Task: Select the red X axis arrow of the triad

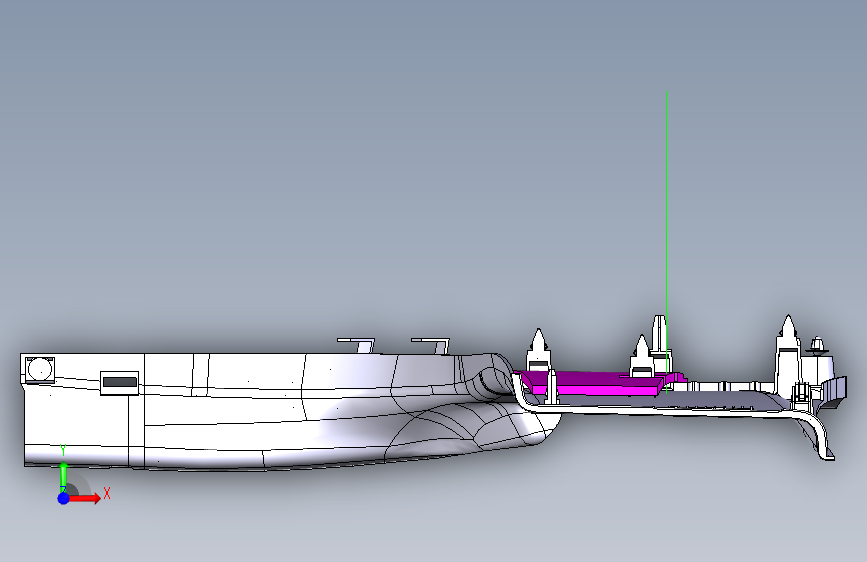Action: click(85, 498)
